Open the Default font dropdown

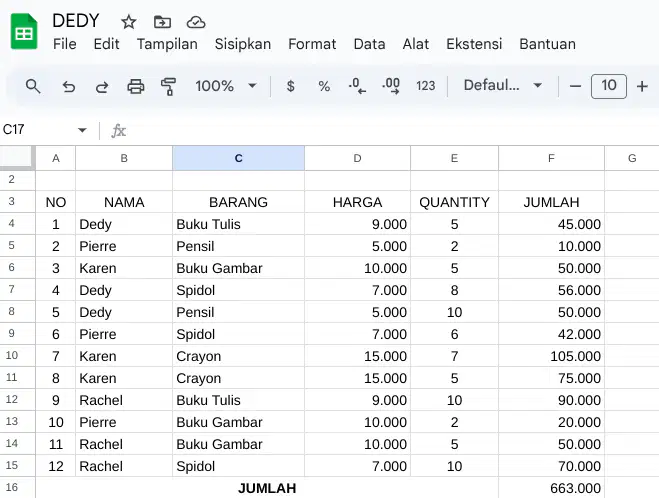502,85
